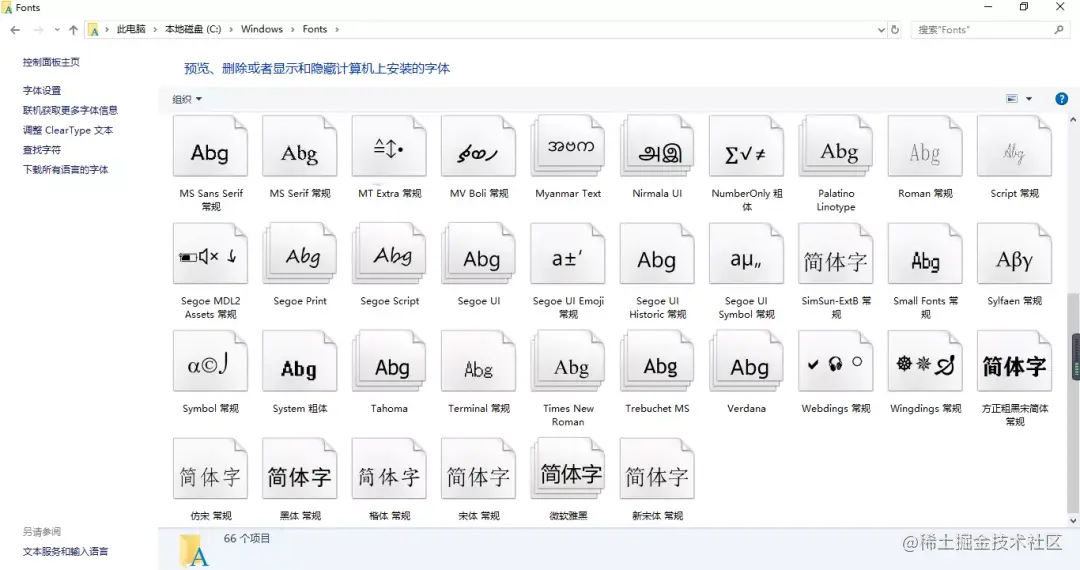1080x570 pixels.
Task: Select the Verdana font family
Action: coord(747,361)
